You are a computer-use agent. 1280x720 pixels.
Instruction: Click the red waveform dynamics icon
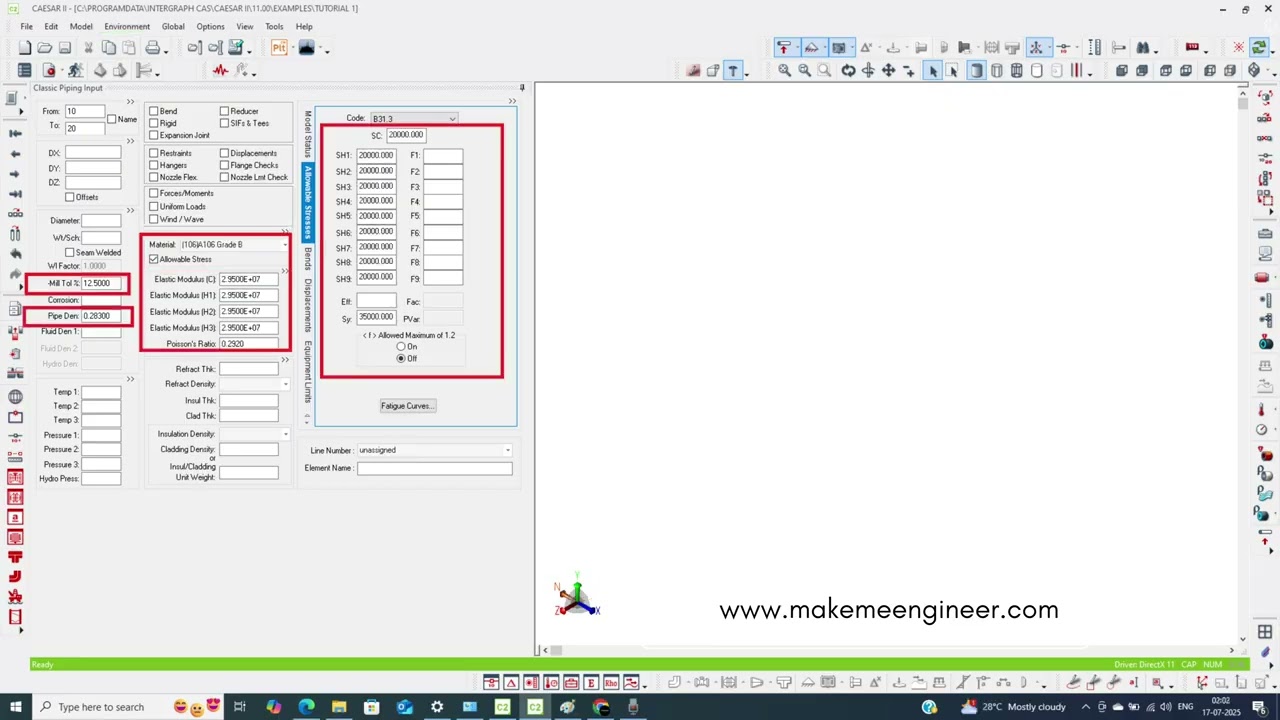220,70
